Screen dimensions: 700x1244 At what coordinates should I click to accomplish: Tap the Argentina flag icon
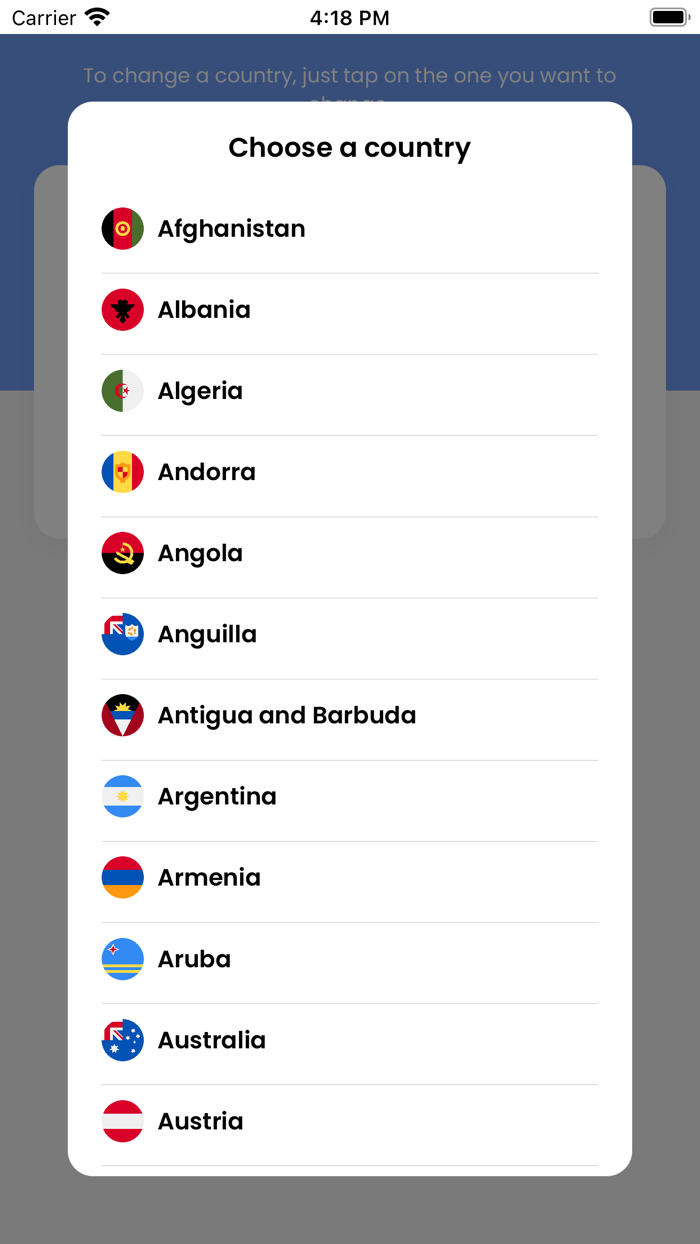(x=123, y=796)
